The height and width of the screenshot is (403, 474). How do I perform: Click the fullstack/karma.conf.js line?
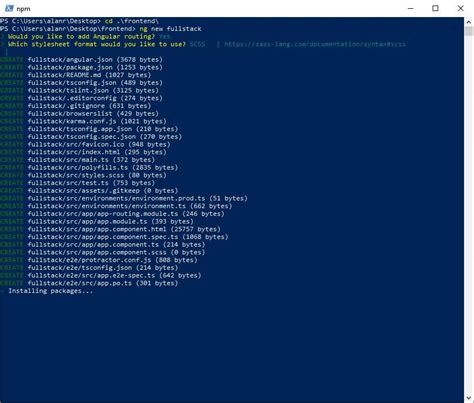83,121
